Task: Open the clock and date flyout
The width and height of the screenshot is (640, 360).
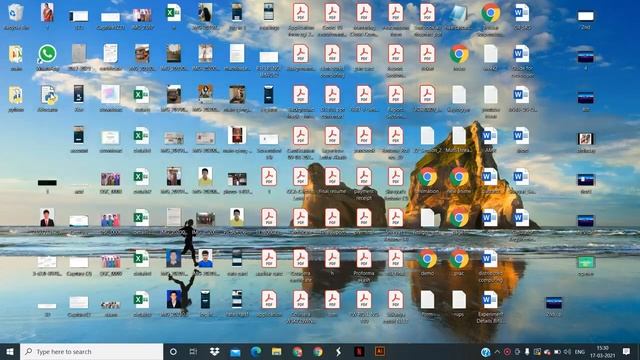Action: coord(602,351)
